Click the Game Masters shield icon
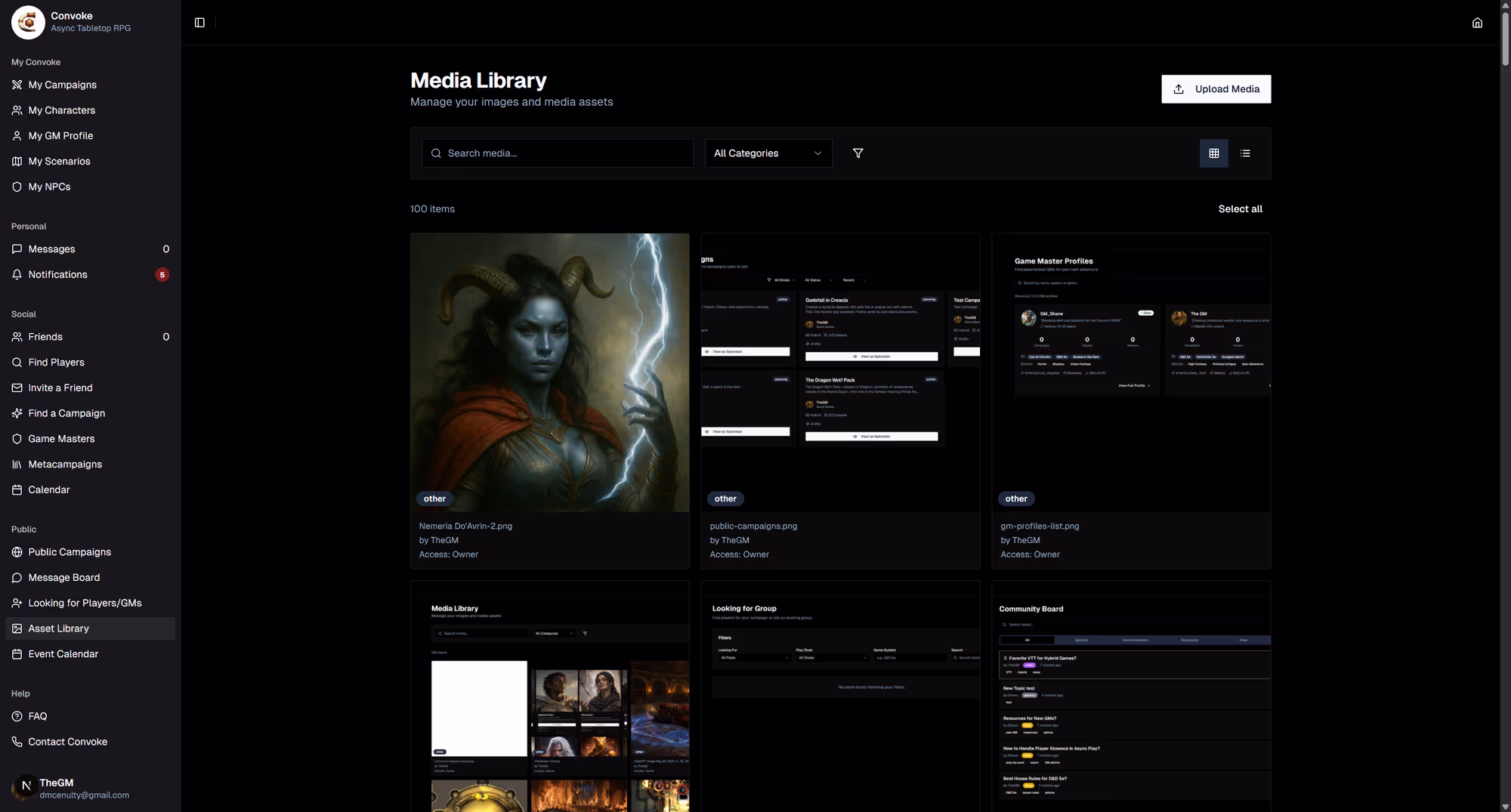Viewport: 1511px width, 812px height. 17,439
